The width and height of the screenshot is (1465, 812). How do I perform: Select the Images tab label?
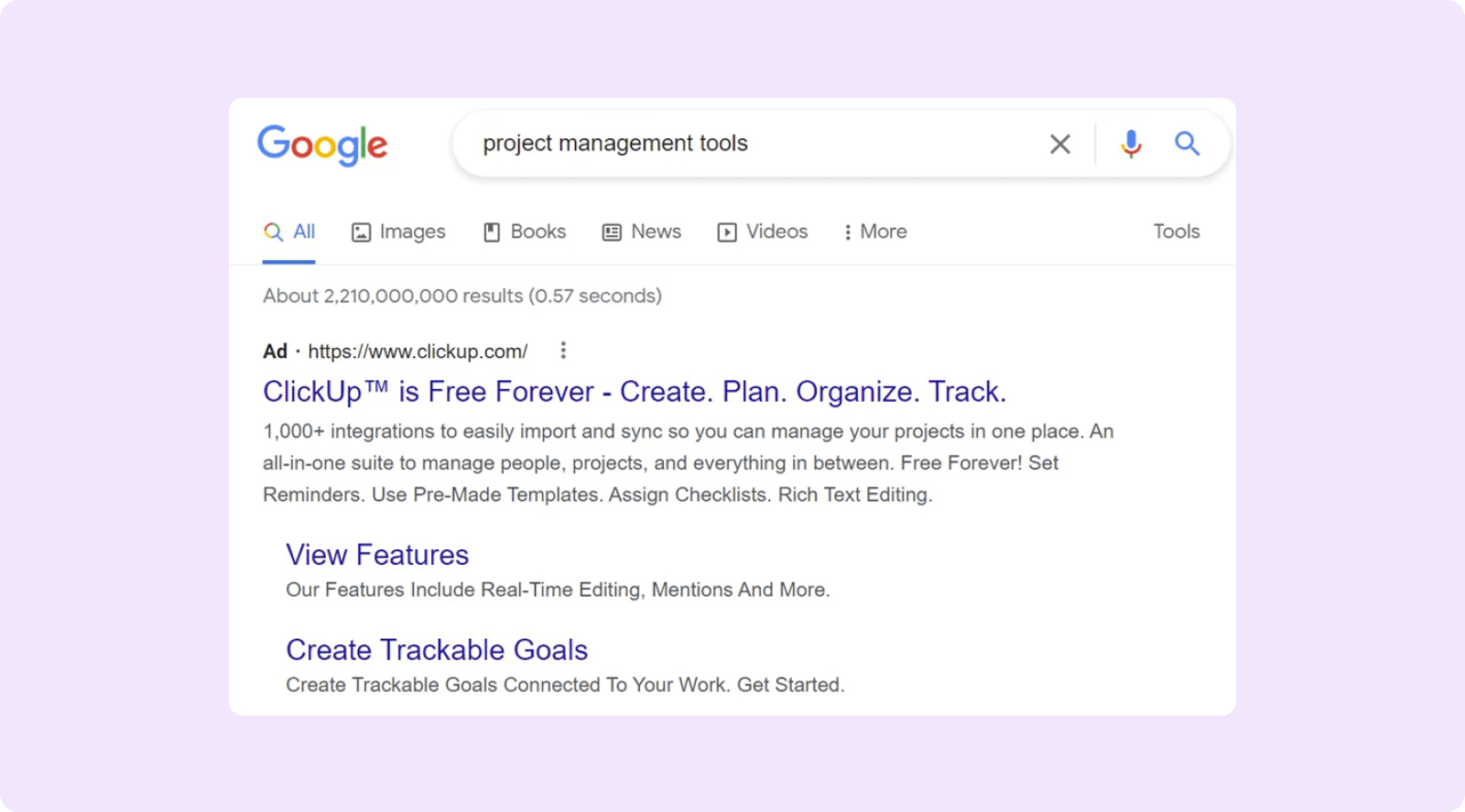pos(412,232)
